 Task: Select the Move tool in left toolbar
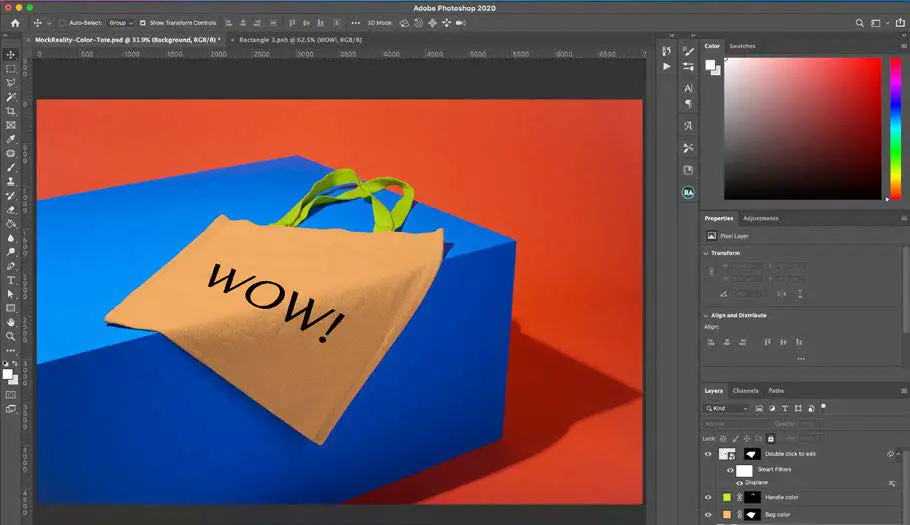[x=10, y=55]
